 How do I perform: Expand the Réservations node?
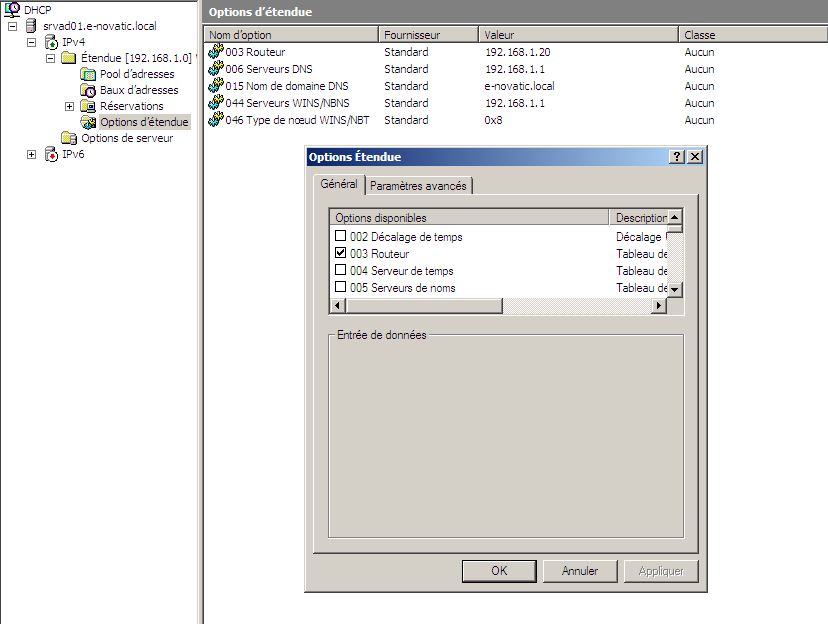tap(69, 106)
